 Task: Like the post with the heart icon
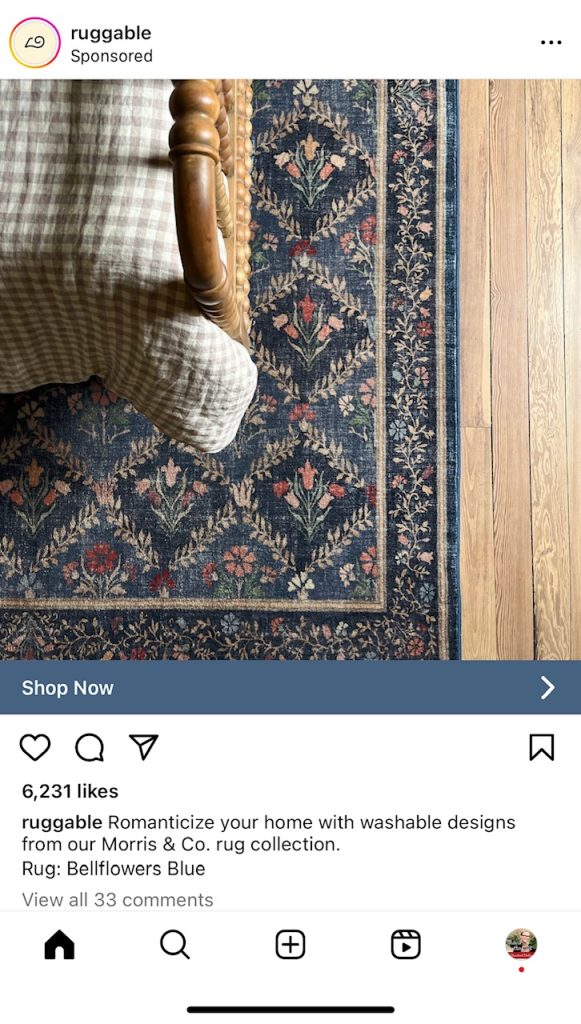coord(35,748)
